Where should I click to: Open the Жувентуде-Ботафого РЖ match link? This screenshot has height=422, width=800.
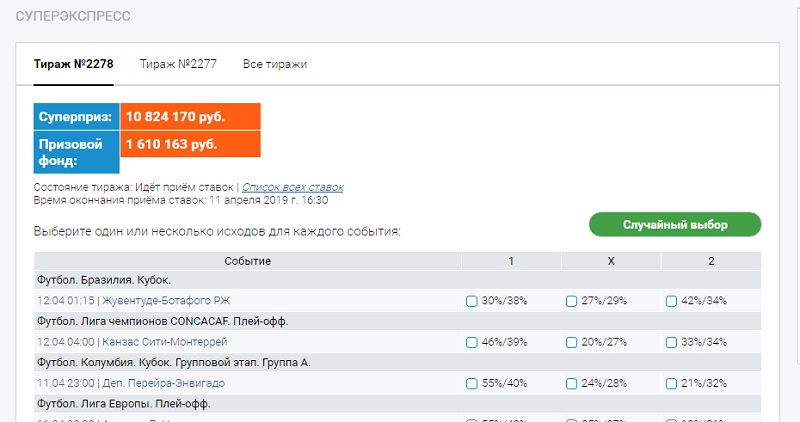click(x=173, y=300)
